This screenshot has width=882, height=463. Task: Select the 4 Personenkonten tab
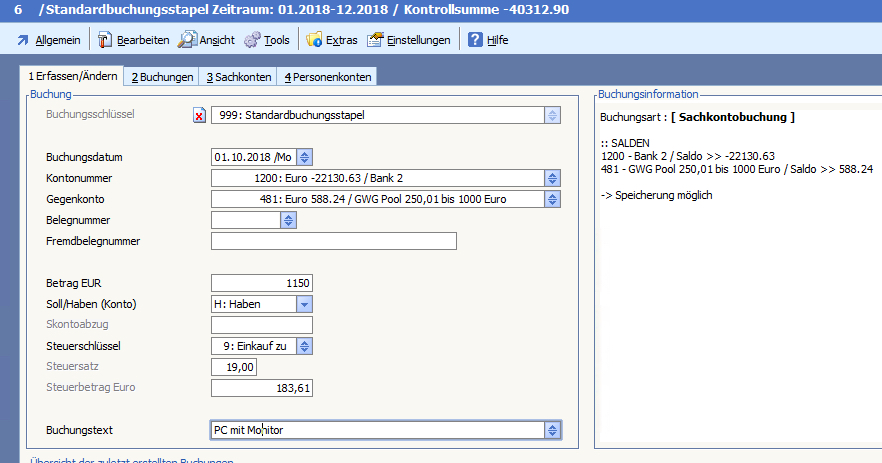(327, 77)
